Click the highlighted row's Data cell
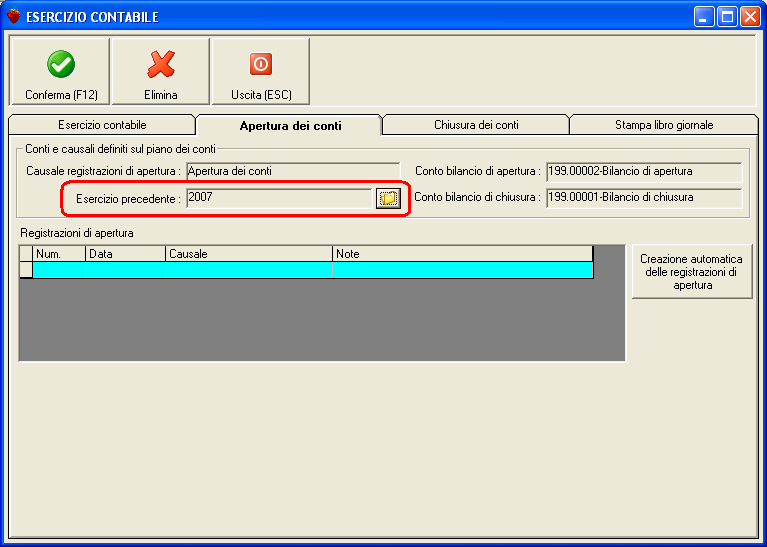This screenshot has height=547, width=767. point(126,270)
